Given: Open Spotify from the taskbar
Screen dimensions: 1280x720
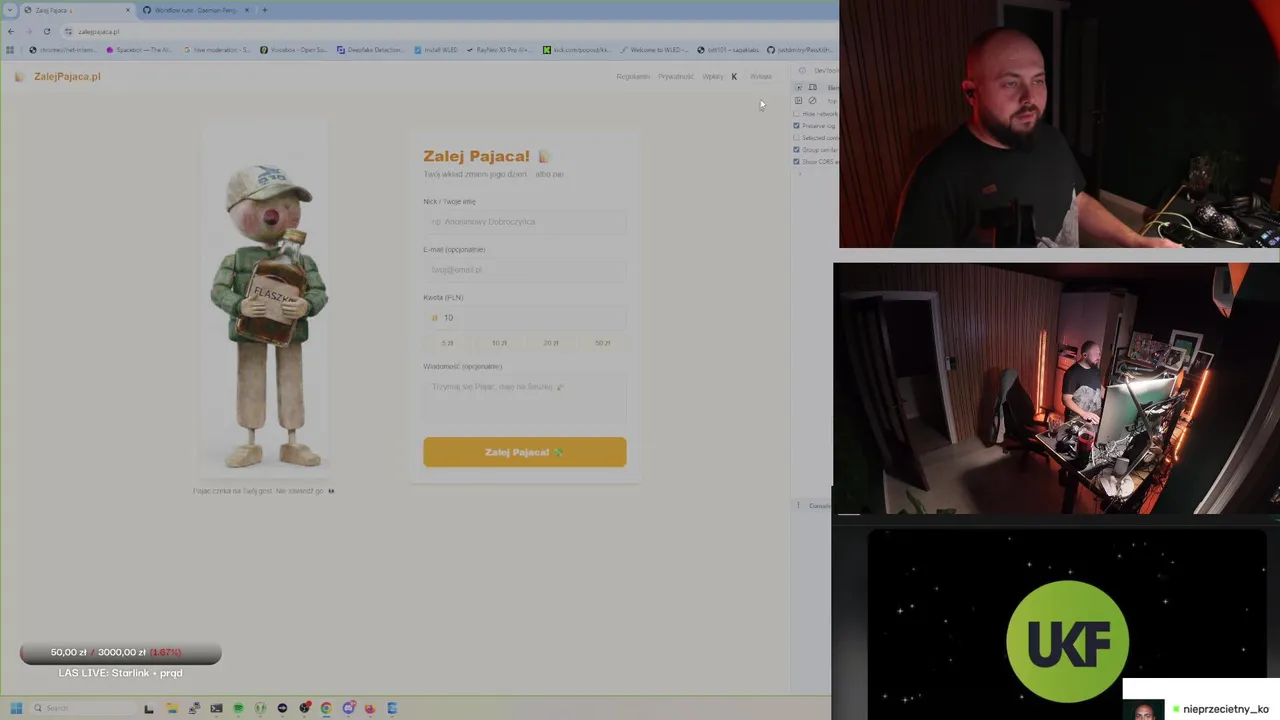Looking at the screenshot, I should coord(238,708).
